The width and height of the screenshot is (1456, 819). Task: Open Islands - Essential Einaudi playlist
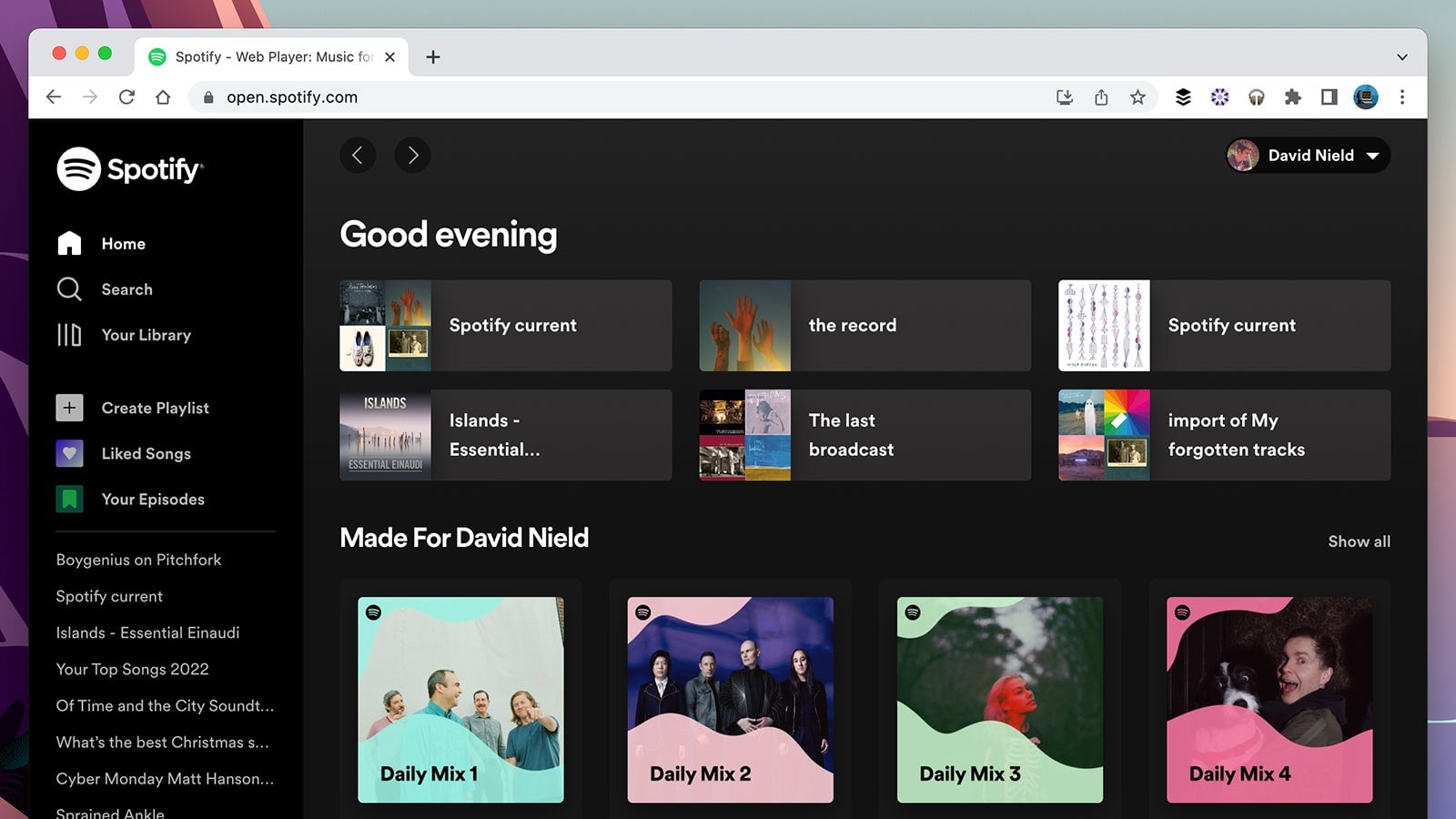coord(504,434)
